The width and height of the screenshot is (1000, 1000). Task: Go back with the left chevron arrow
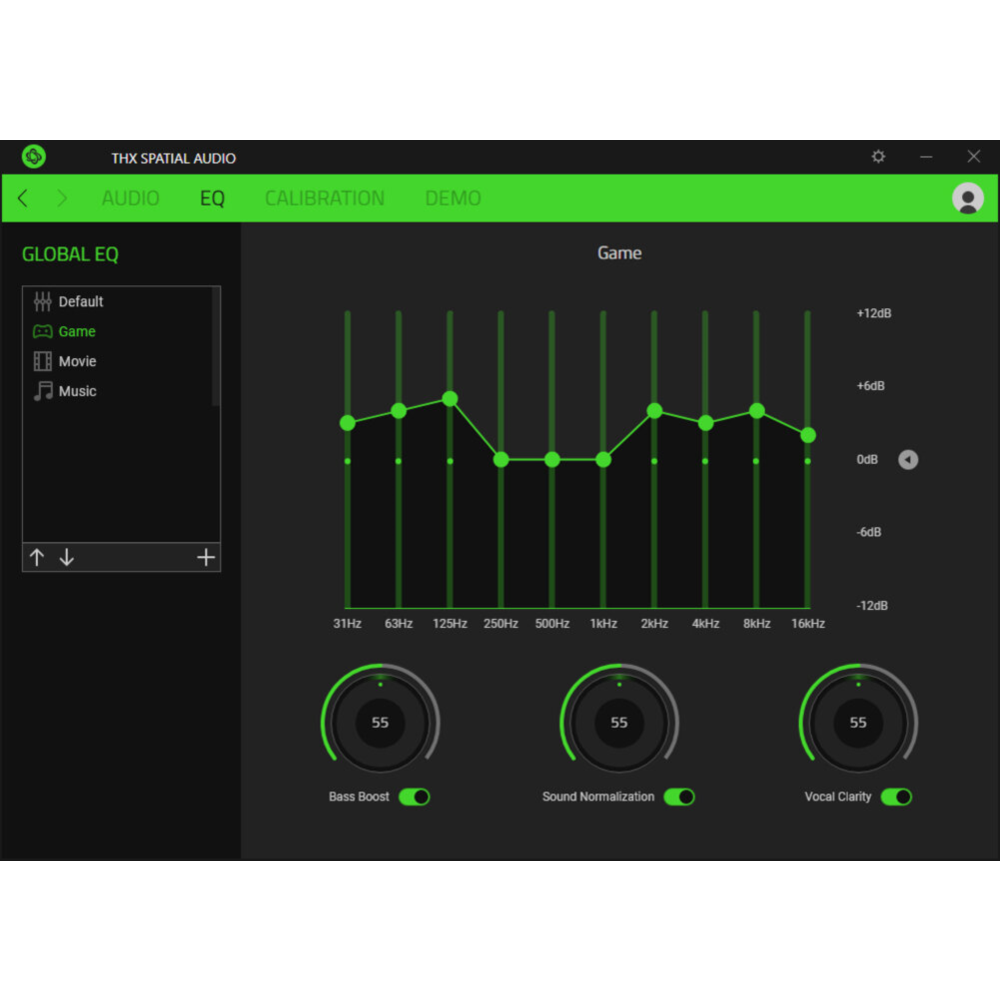tap(23, 198)
